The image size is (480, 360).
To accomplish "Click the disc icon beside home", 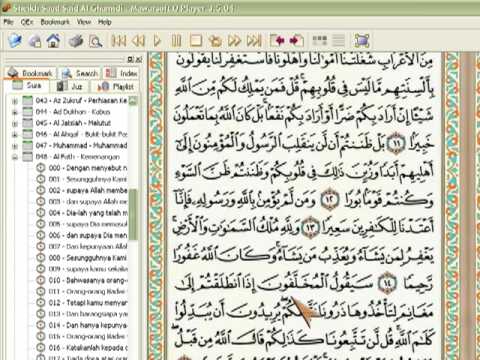I will pyautogui.click(x=35, y=41).
